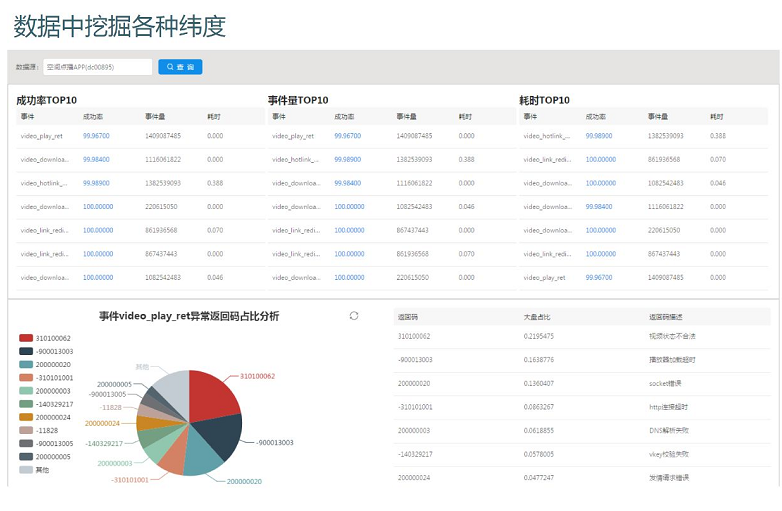The image size is (782, 511).
Task: Open 99.98900 link in 耗时TOP10 first row
Action: tap(599, 135)
